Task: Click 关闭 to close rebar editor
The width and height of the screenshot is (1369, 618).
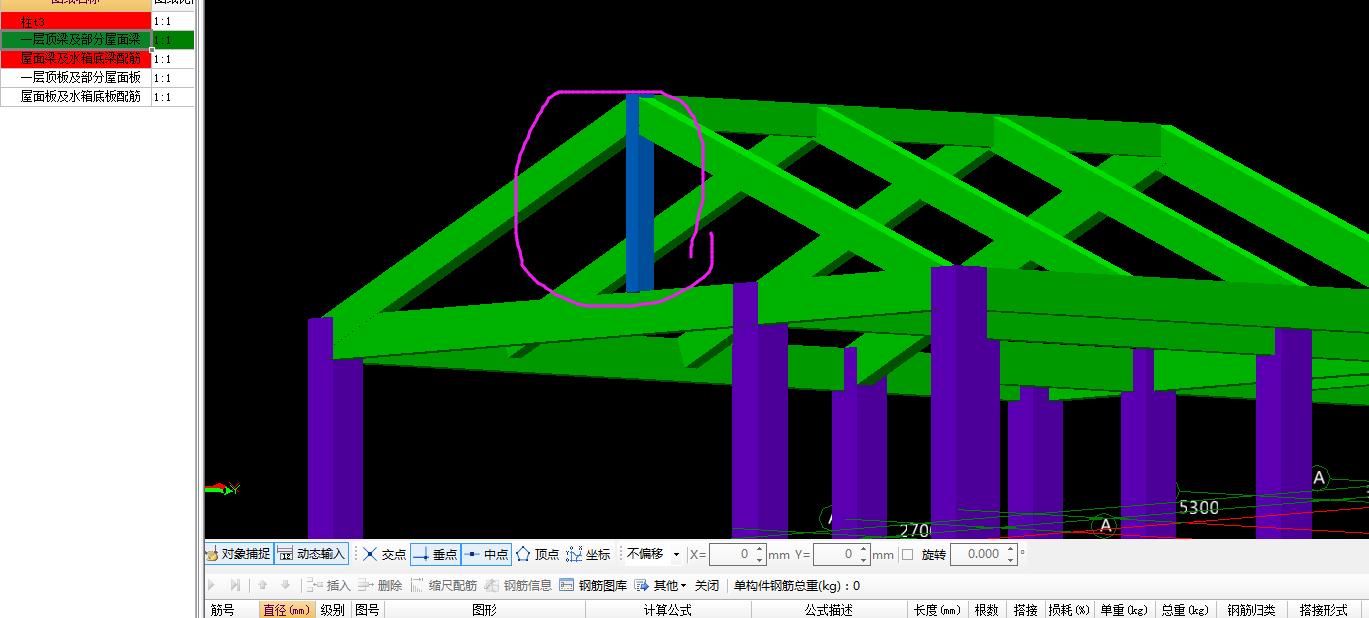Action: tap(707, 586)
